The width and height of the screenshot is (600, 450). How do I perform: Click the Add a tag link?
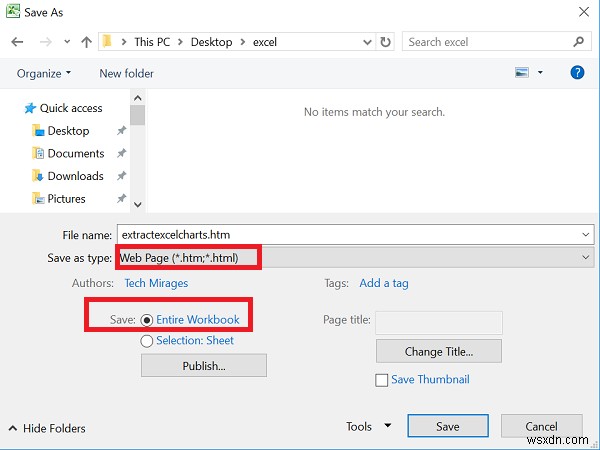384,283
